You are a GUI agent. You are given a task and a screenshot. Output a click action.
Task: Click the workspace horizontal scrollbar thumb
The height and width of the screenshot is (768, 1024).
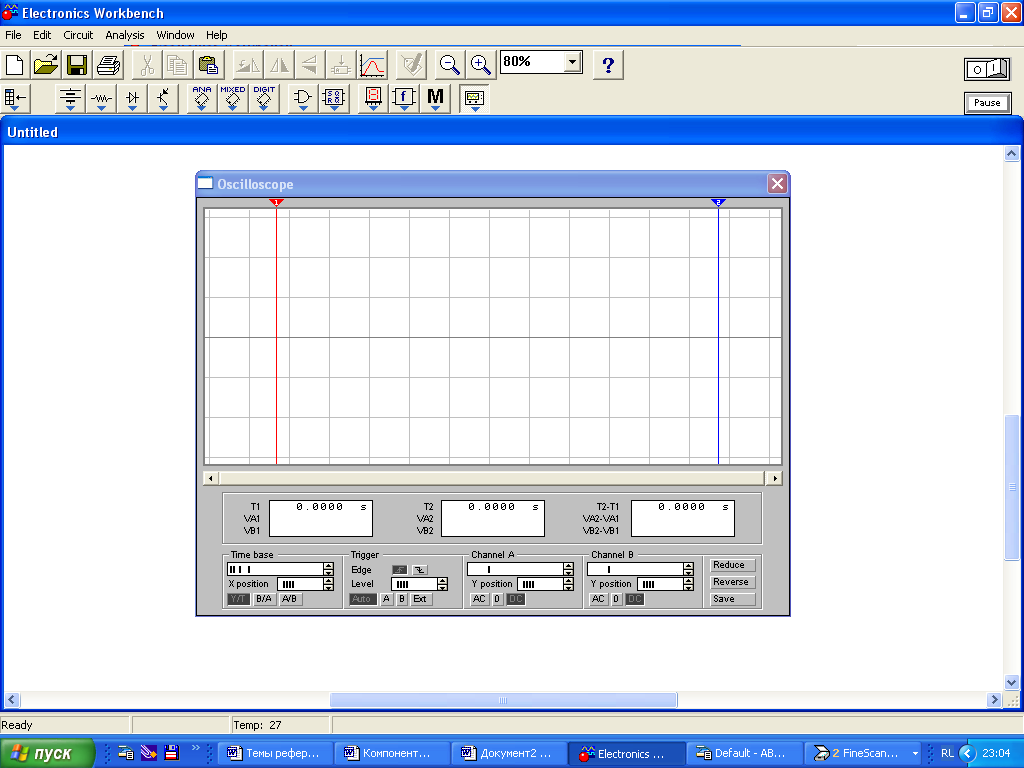point(503,700)
